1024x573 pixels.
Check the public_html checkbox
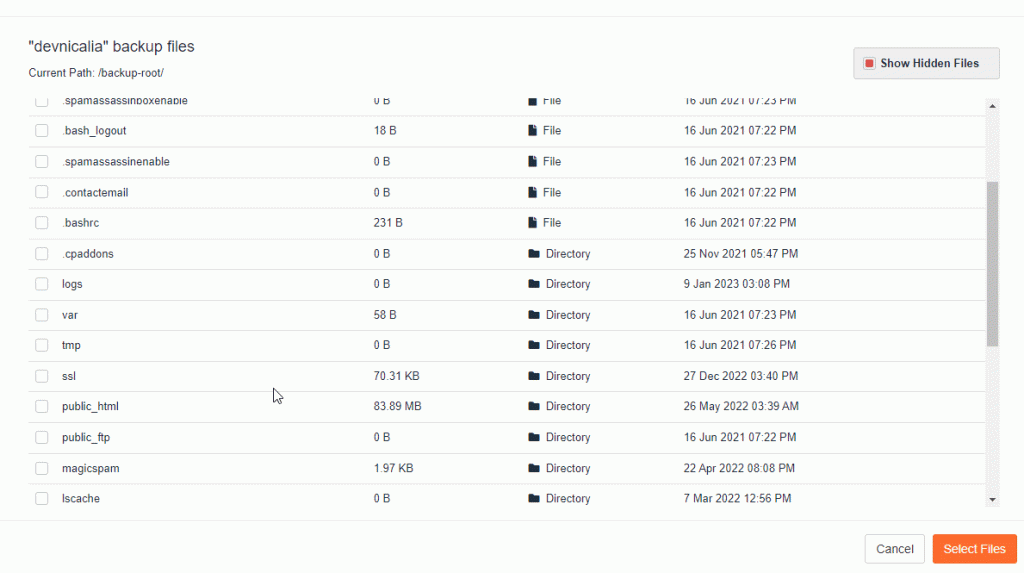pyautogui.click(x=42, y=407)
